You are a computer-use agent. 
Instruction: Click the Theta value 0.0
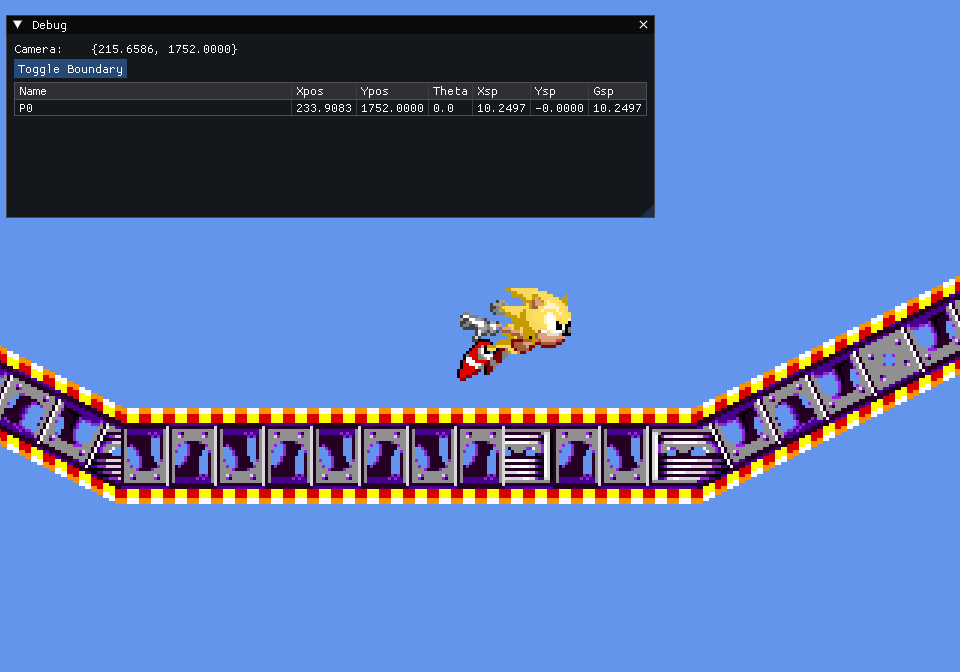click(x=443, y=108)
